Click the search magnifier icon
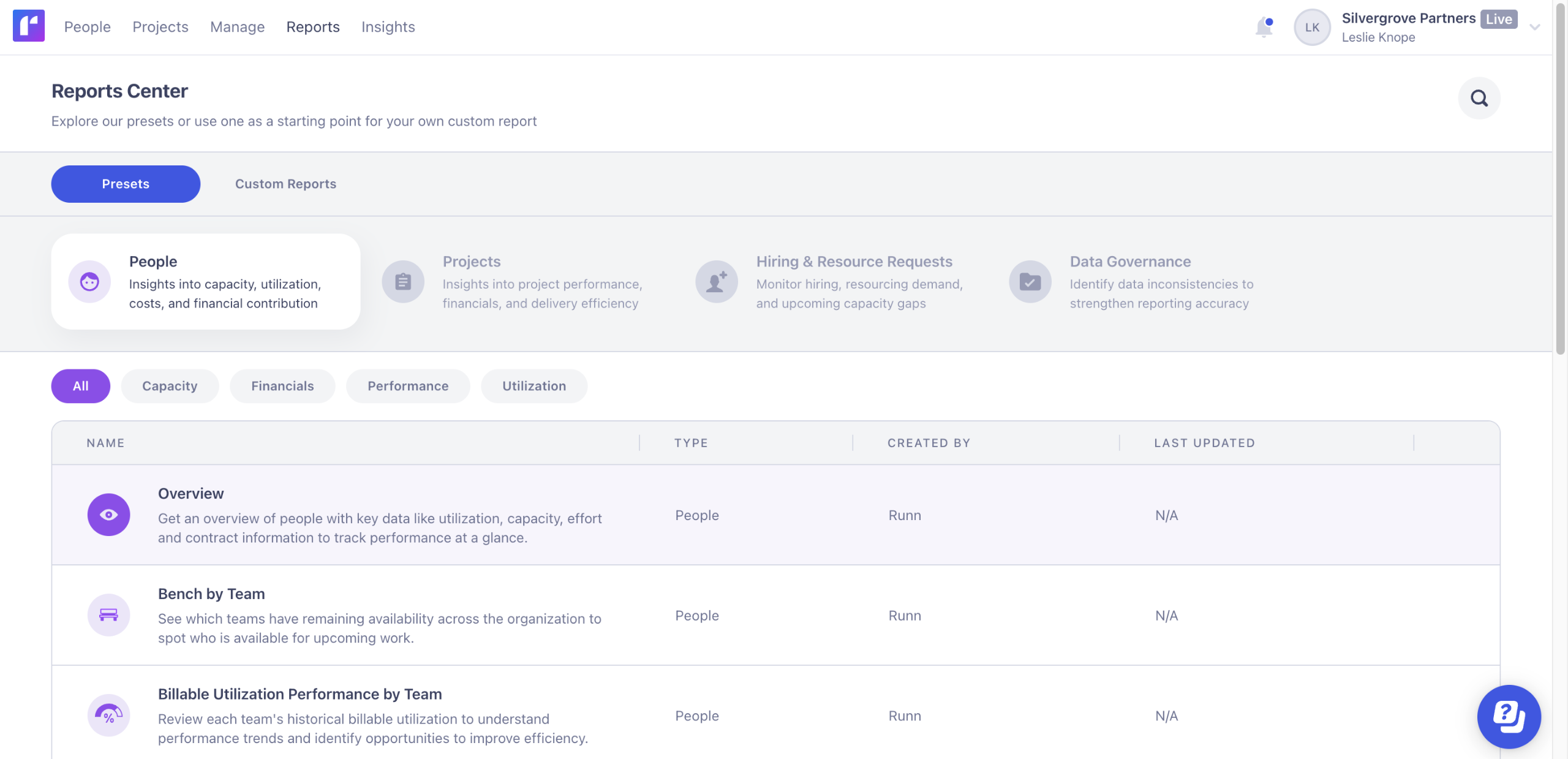The width and height of the screenshot is (1568, 759). point(1479,98)
